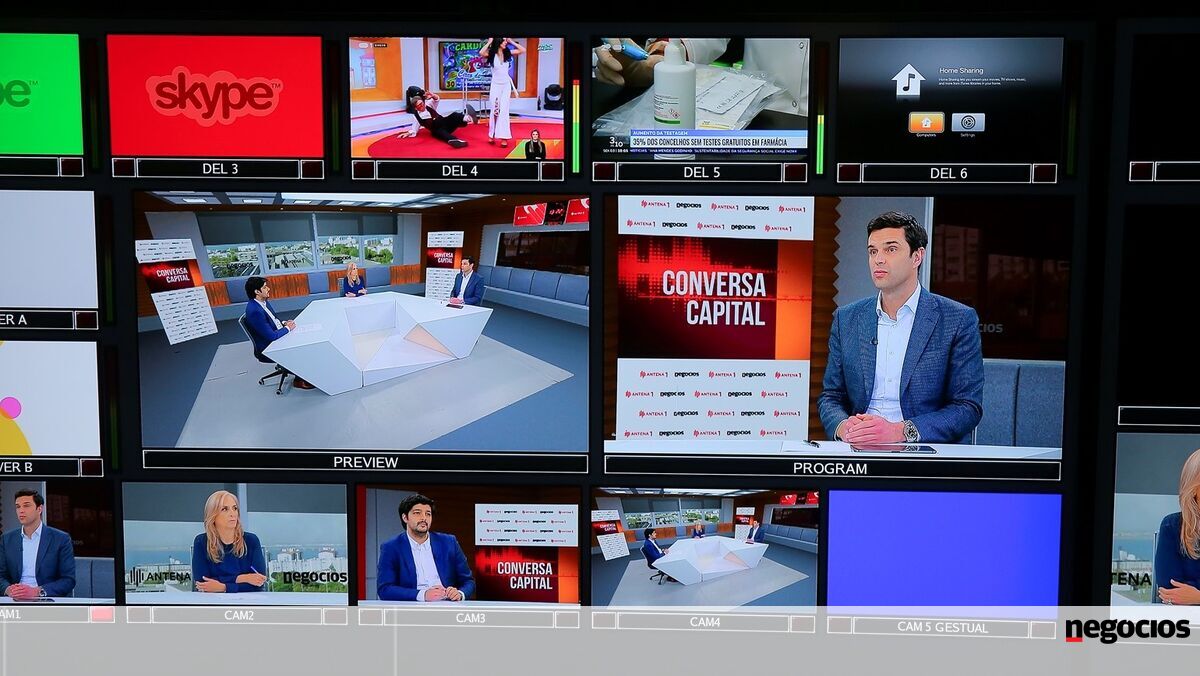The width and height of the screenshot is (1200, 676).
Task: Select the green Skype tile at top left
Action: click(x=40, y=94)
